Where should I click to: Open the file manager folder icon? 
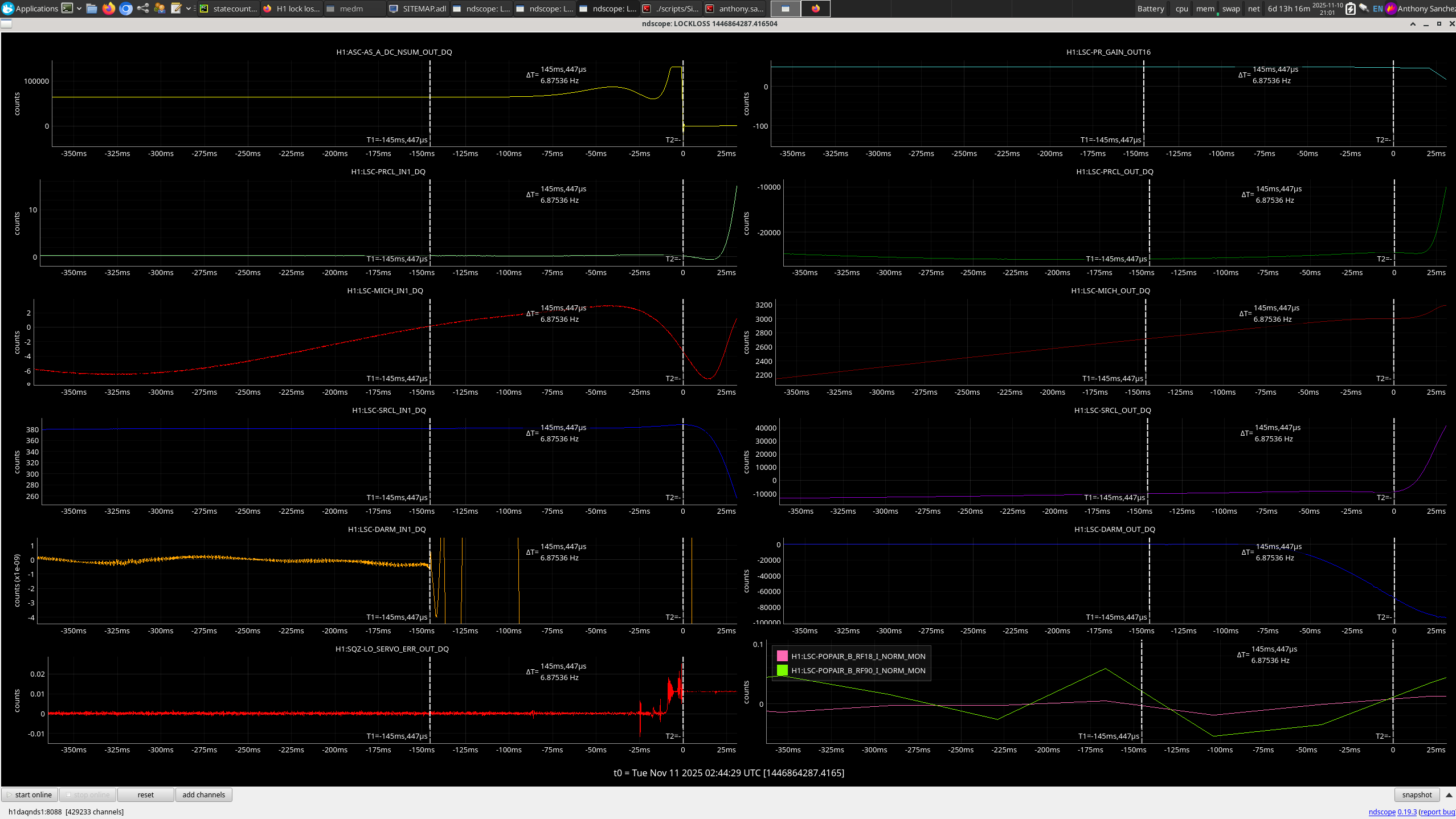point(92,9)
